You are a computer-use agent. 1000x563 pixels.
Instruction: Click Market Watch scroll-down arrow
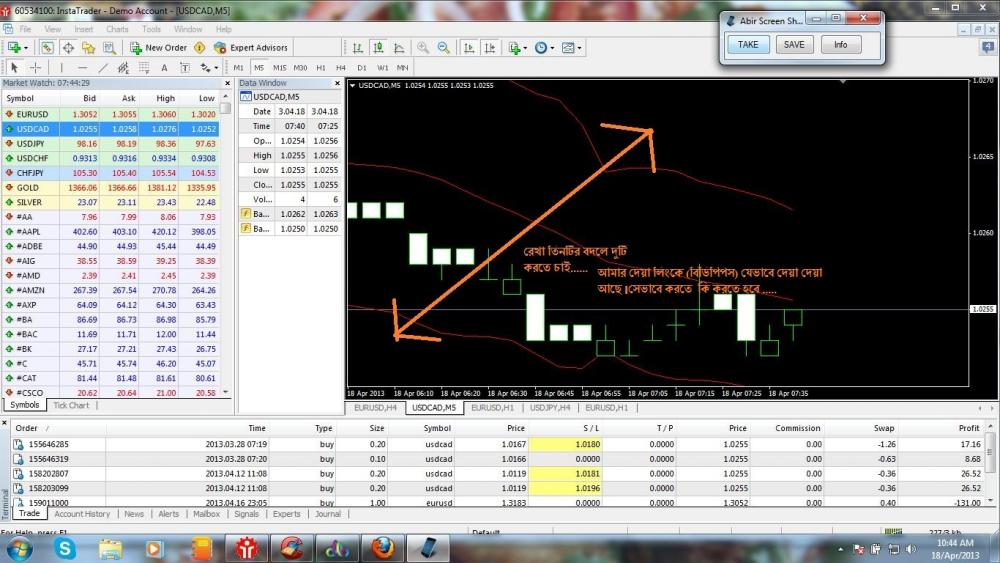225,393
